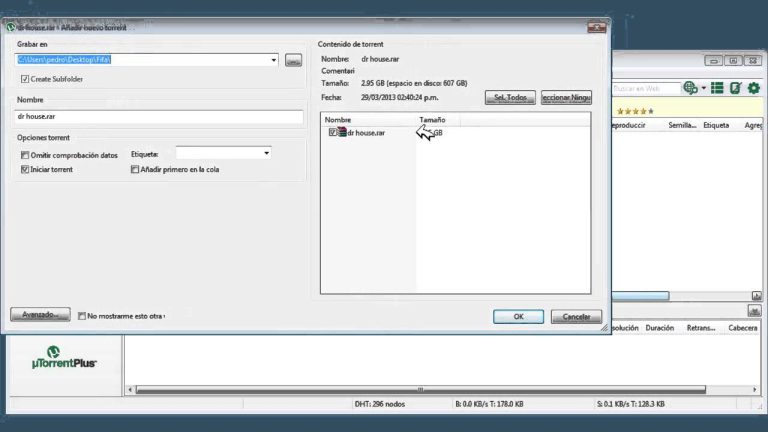Click the expand panel icon above Cabecera column
Viewport: 768px width, 432px height.
(754, 311)
